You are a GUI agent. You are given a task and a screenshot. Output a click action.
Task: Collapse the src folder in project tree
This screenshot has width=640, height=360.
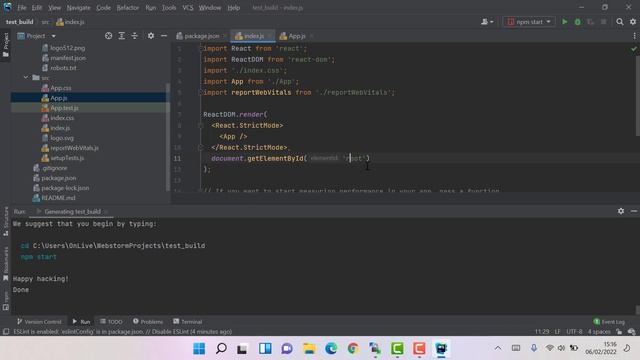tap(26, 78)
